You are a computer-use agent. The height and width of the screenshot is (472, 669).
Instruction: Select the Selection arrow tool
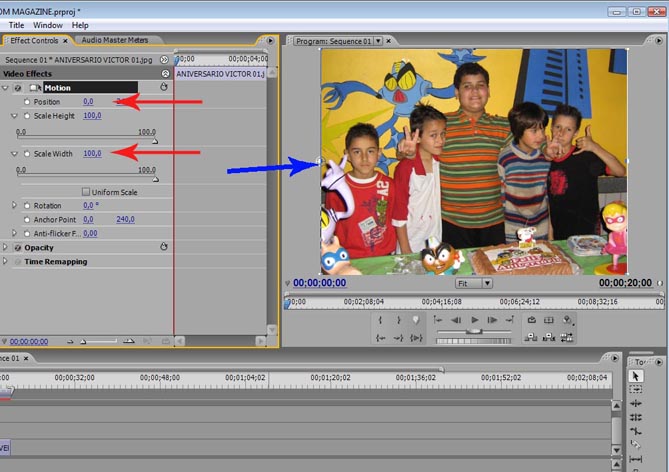click(x=637, y=375)
